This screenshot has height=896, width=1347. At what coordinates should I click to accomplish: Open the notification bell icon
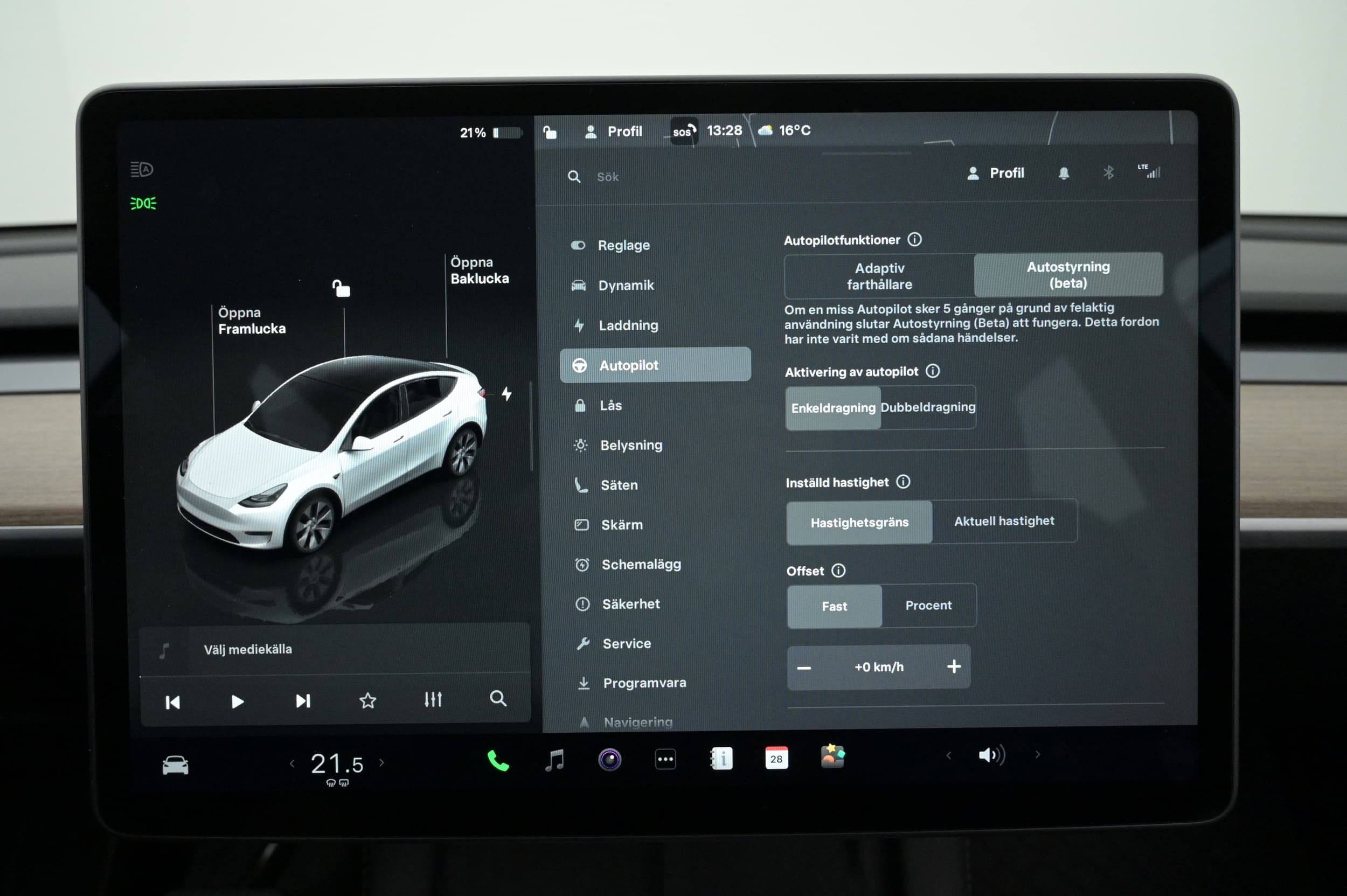1063,173
